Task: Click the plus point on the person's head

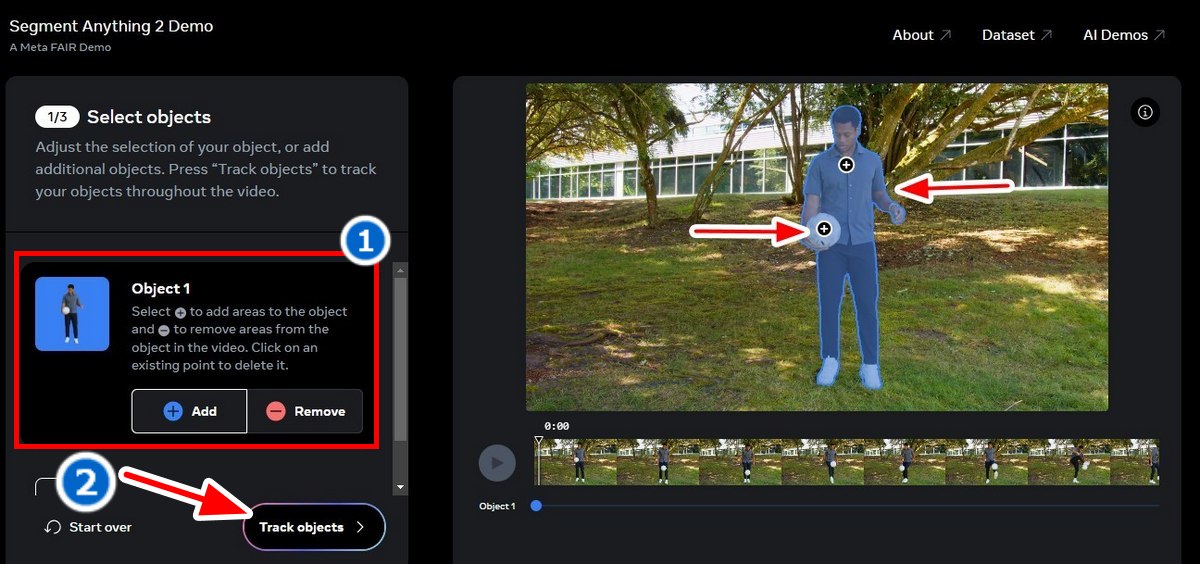Action: pos(846,164)
